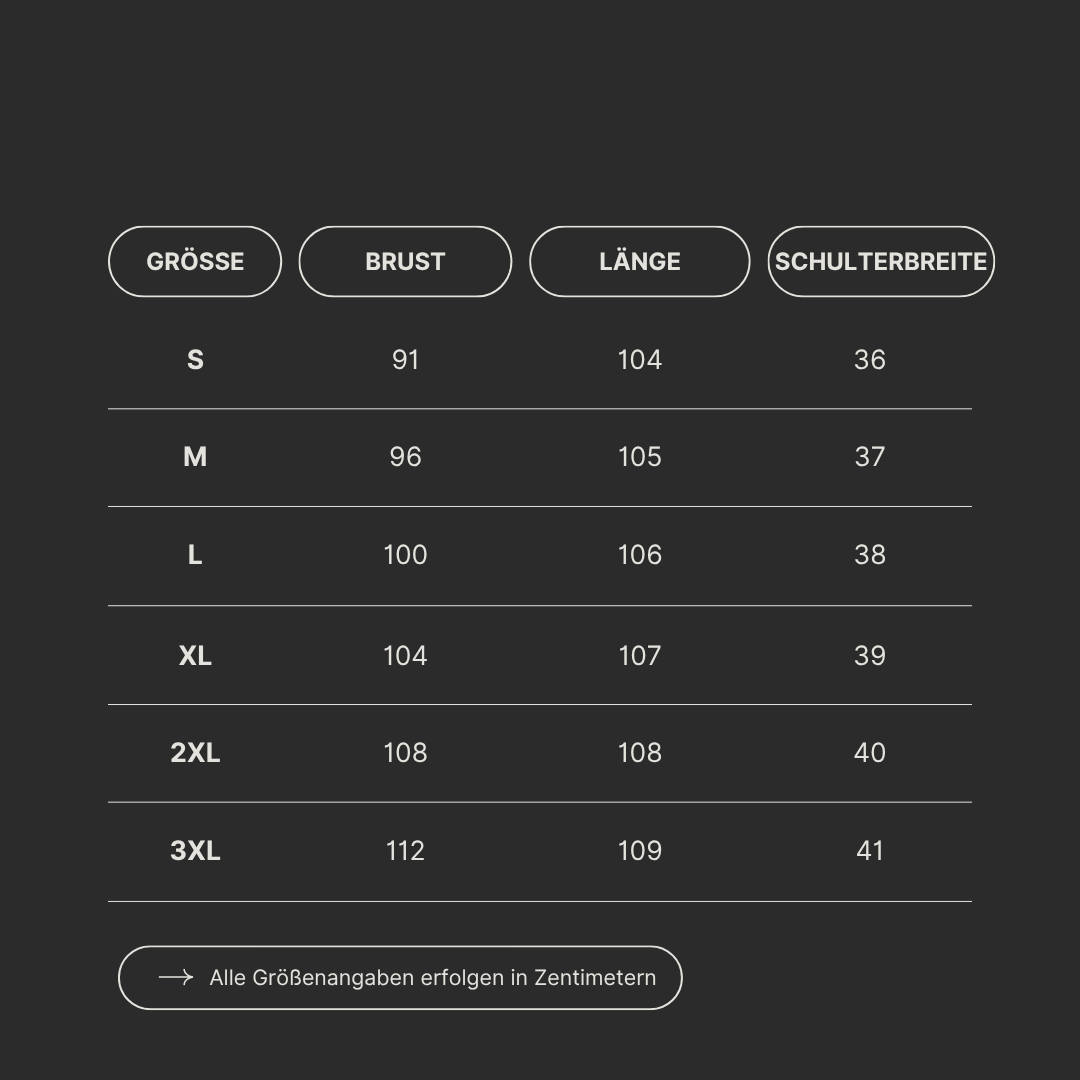Select size S row label

[x=195, y=360]
